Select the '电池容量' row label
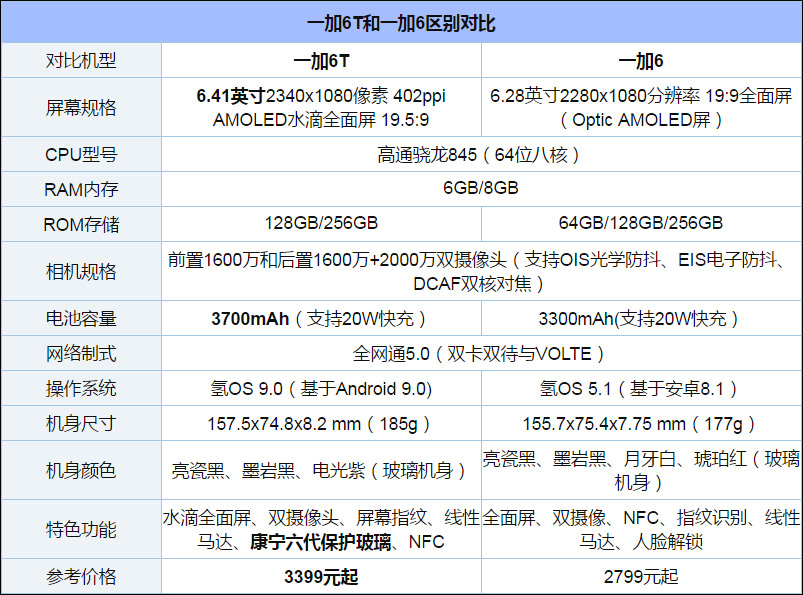 coord(81,318)
